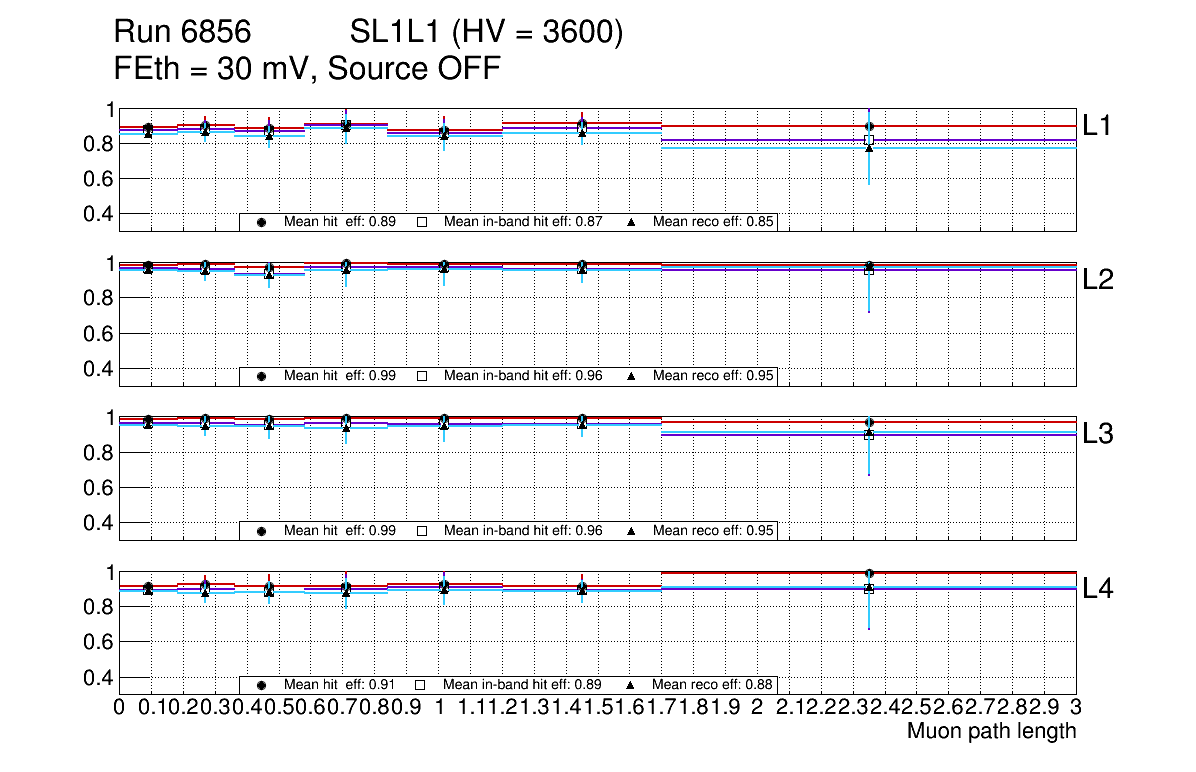
Task: Click the filled circle marker in L3 legend
Action: (261, 531)
